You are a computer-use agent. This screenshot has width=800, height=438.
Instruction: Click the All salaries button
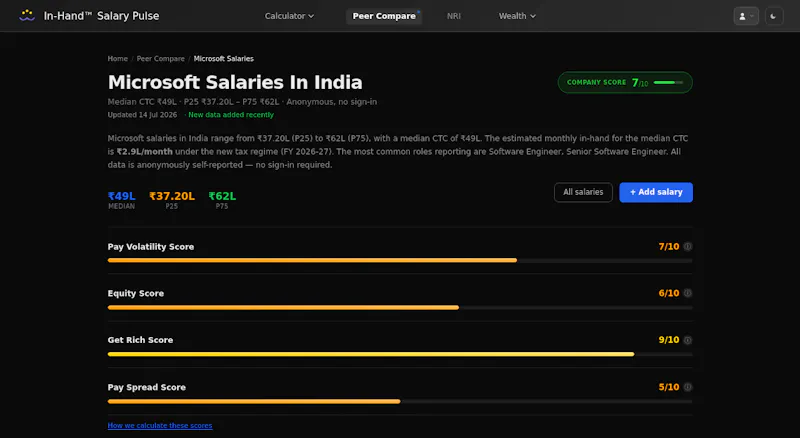[583, 192]
